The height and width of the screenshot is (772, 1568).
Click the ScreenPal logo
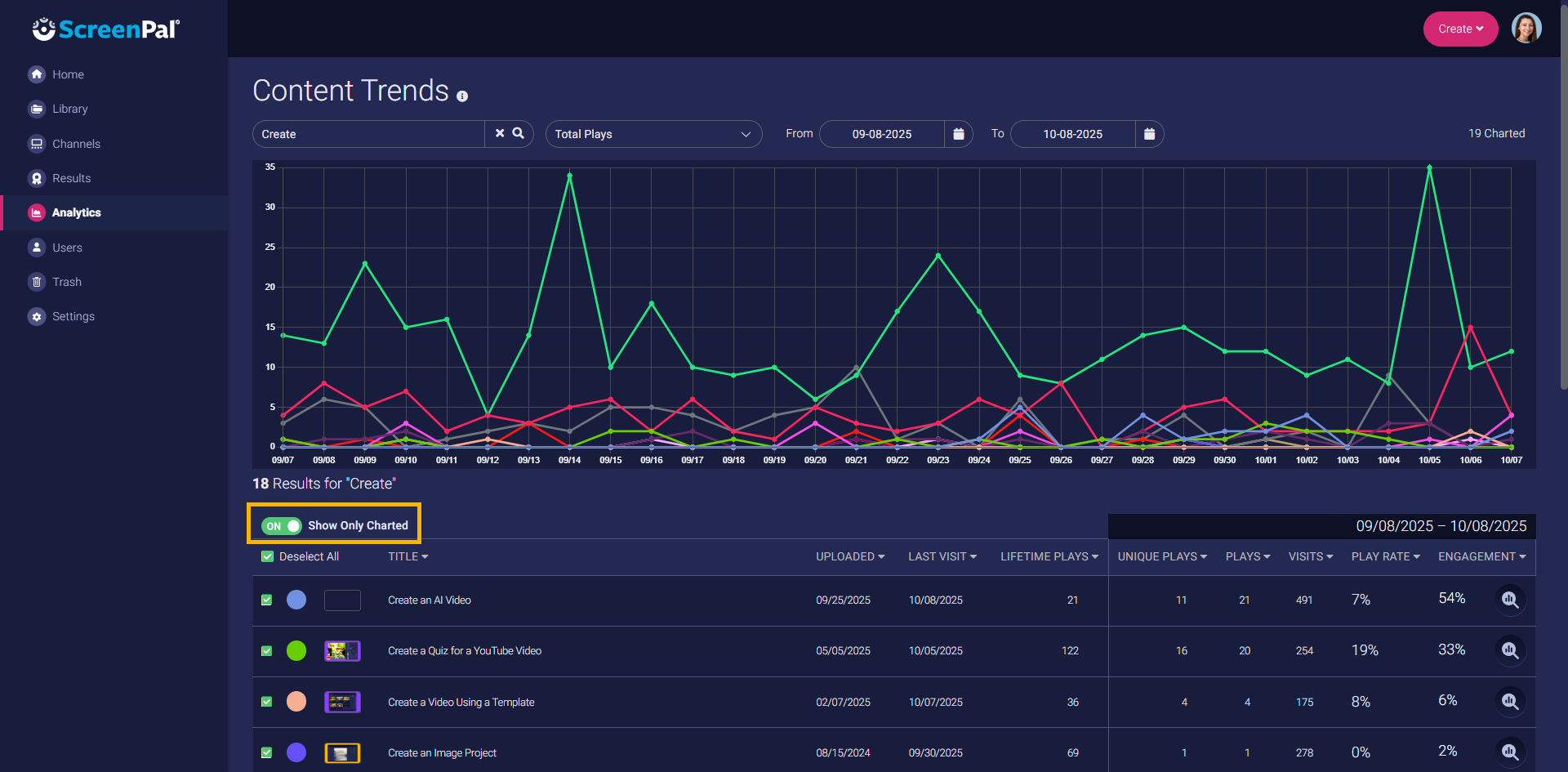click(106, 29)
